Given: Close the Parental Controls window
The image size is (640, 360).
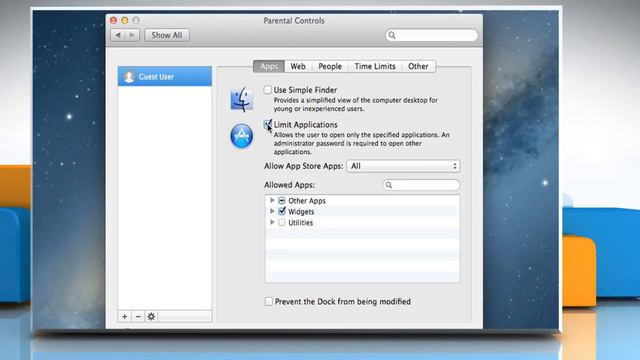Looking at the screenshot, I should [x=113, y=20].
